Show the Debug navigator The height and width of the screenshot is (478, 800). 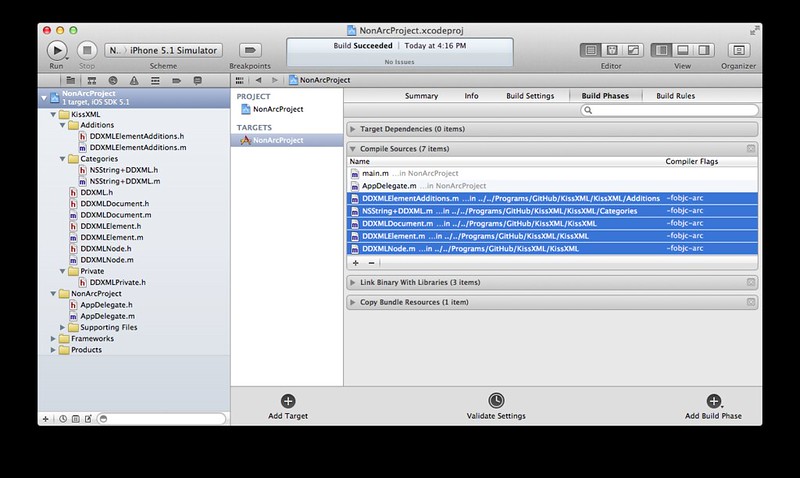tap(155, 81)
